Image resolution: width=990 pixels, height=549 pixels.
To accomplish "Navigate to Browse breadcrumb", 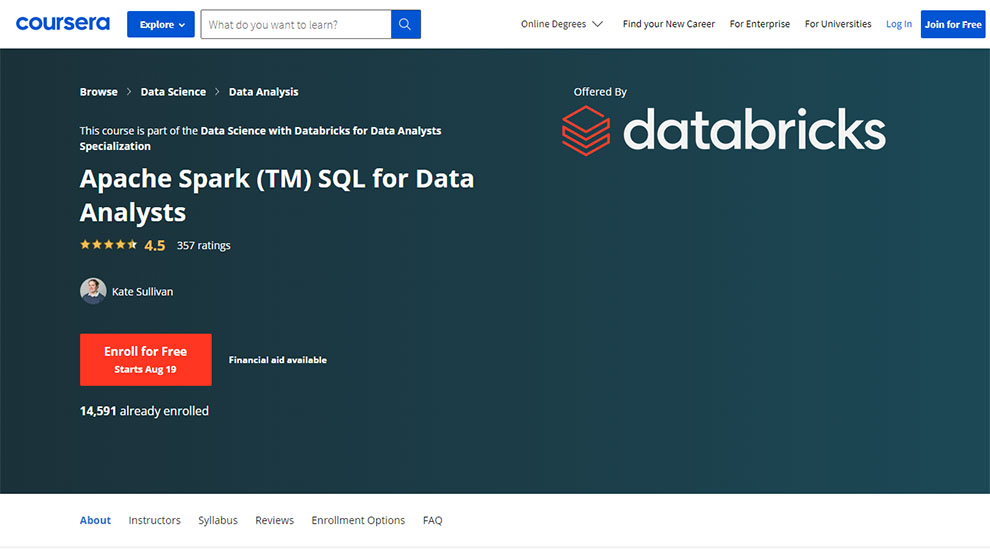I will (x=98, y=92).
